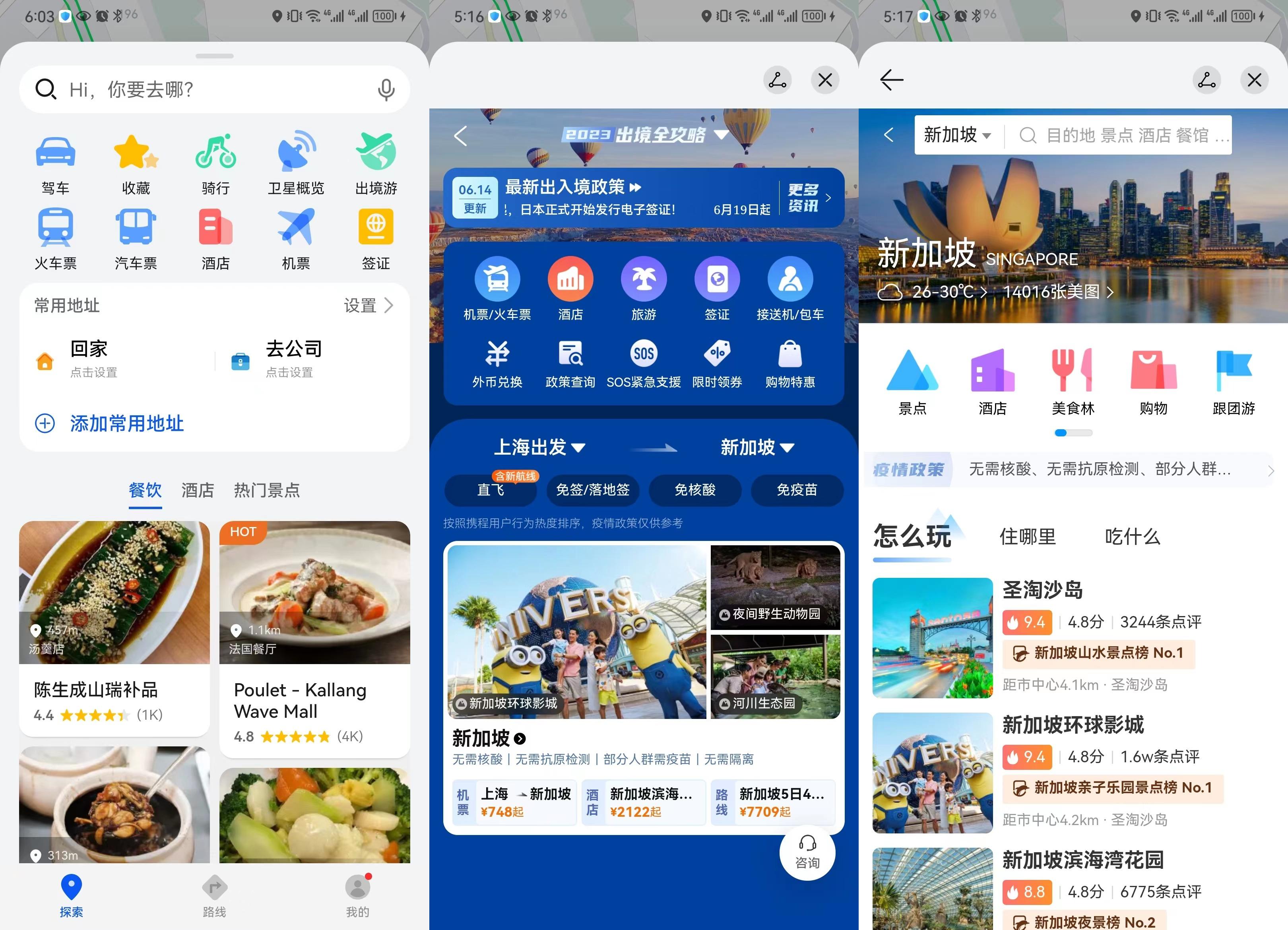Open Poulet - Kallang Wave Mall card
Viewport: 1288px width, 930px height.
click(x=314, y=639)
